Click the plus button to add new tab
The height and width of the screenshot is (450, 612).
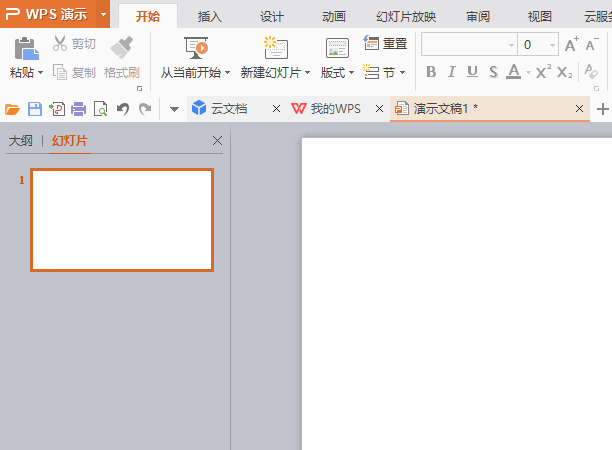click(x=603, y=109)
